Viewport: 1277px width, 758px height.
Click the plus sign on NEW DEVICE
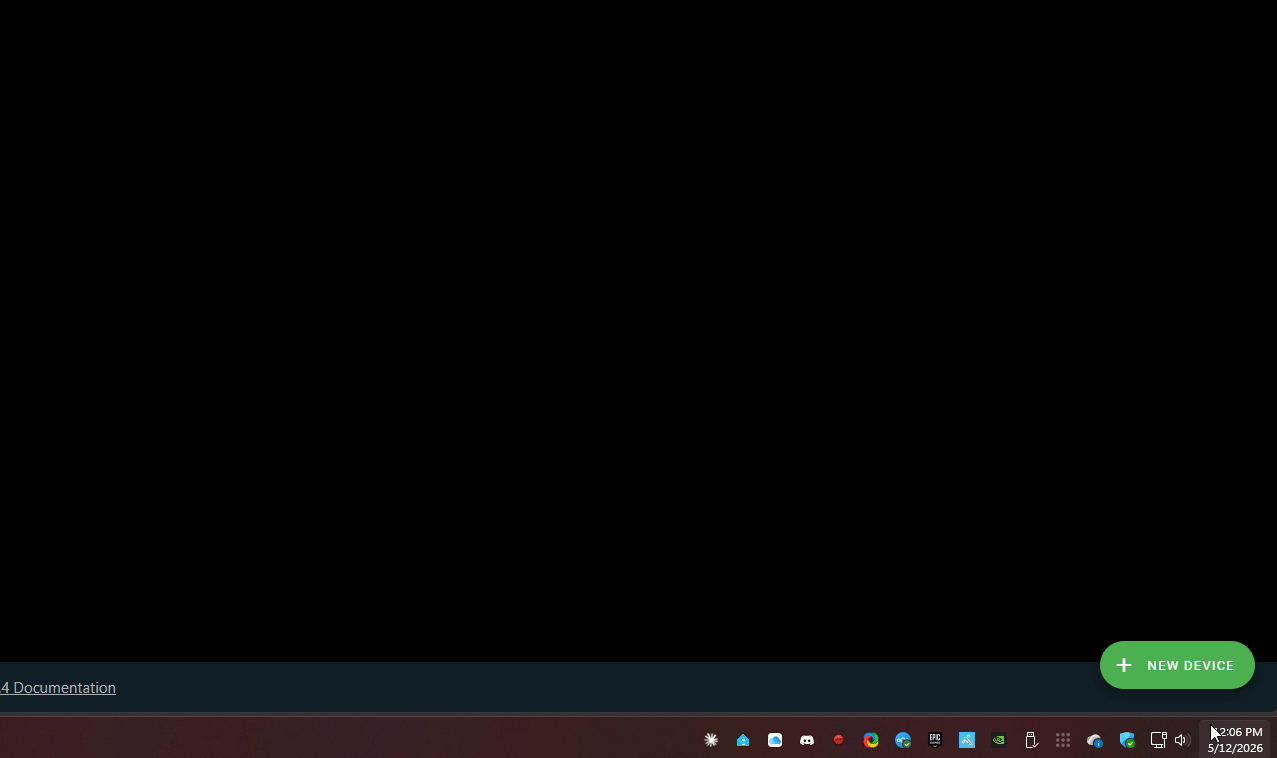click(1124, 665)
